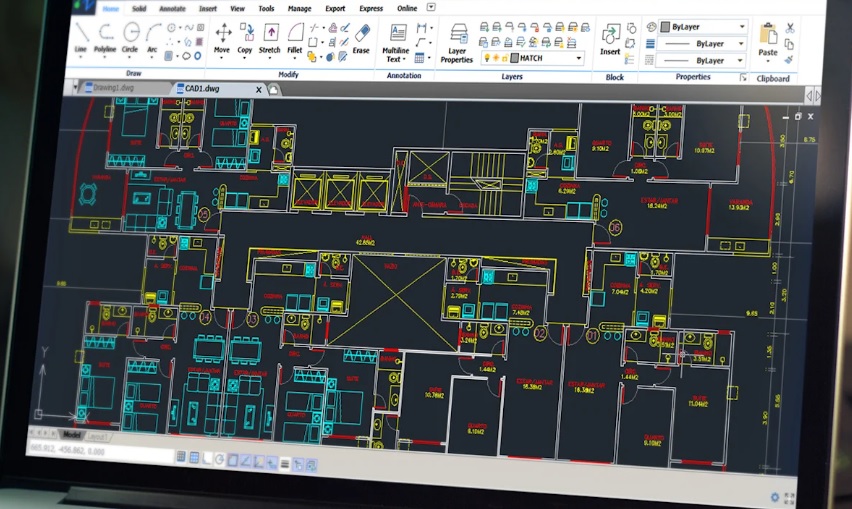Open Multiline Text dropdown arrow
This screenshot has height=509, width=852.
404,59
